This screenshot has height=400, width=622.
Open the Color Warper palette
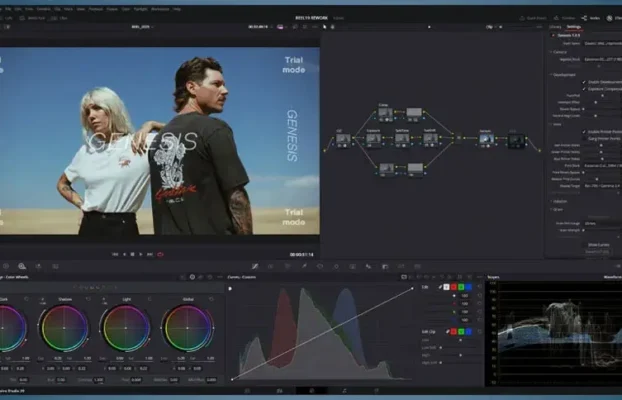(x=288, y=266)
